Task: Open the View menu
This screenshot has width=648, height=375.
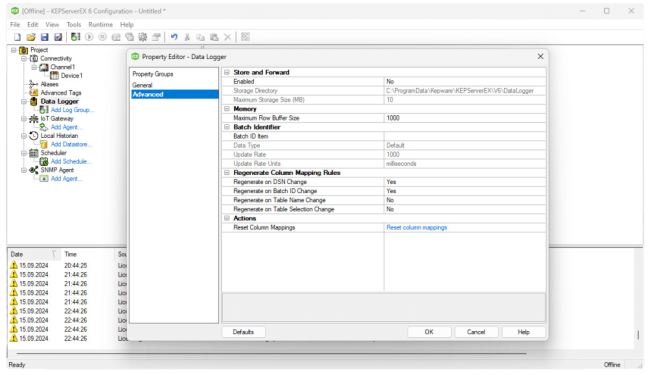Action: pyautogui.click(x=52, y=25)
